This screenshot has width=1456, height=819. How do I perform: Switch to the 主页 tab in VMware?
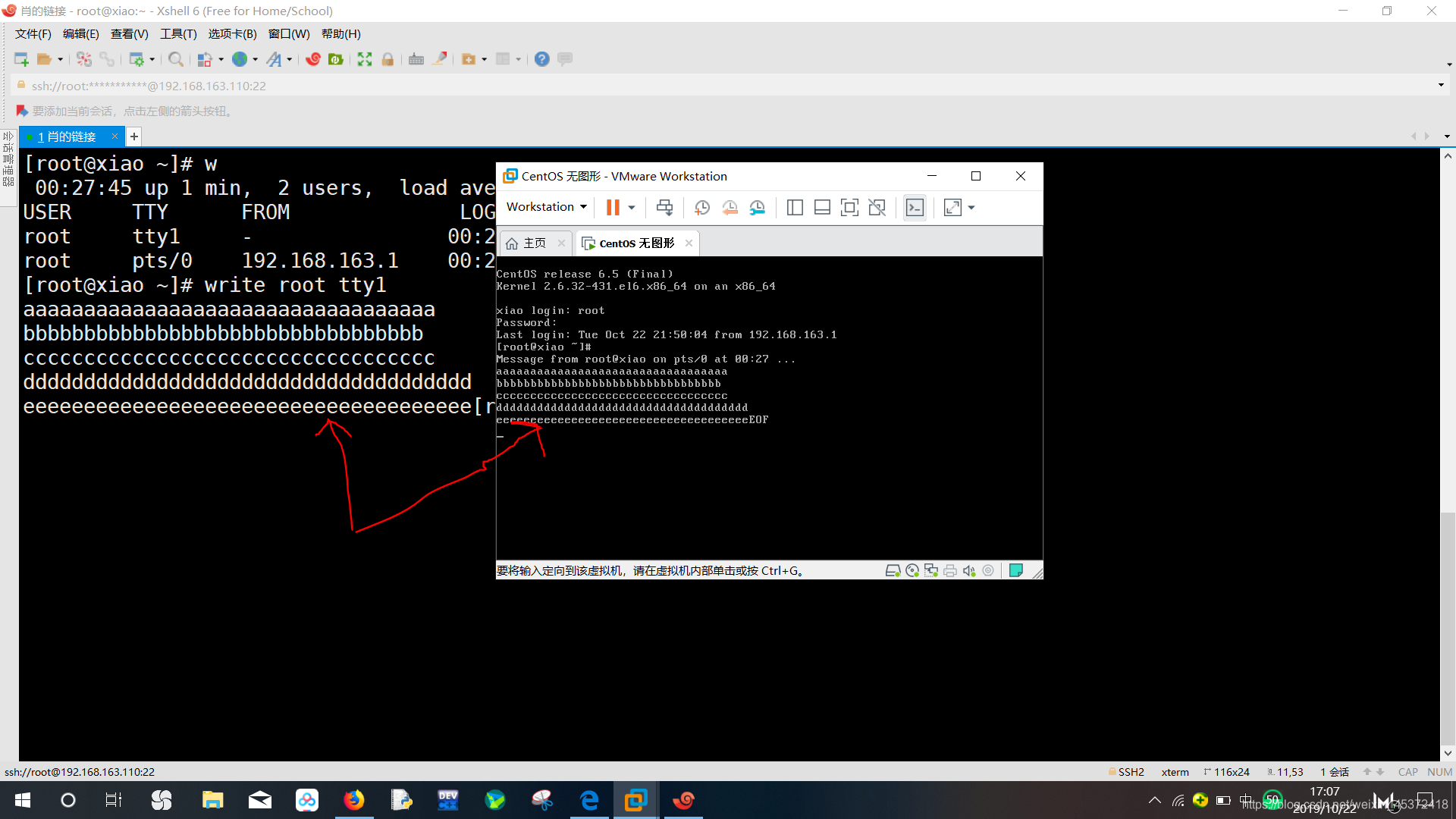pos(534,243)
